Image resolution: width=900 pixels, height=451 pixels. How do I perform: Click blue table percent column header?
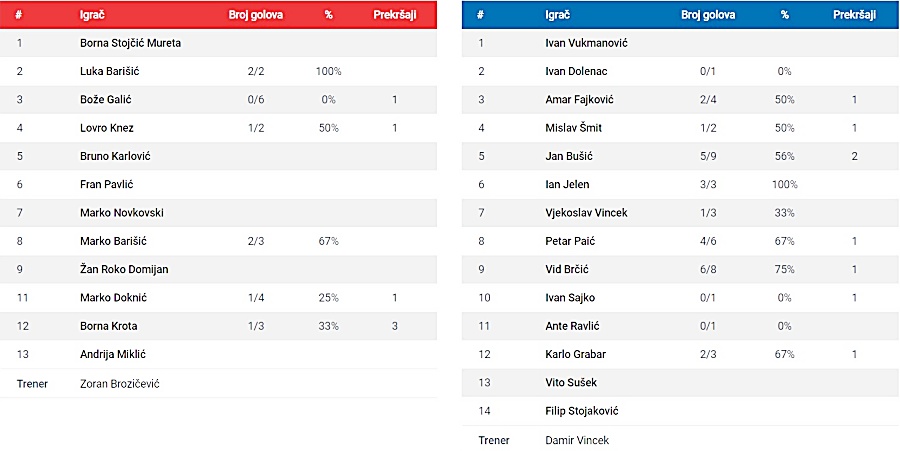[x=785, y=15]
